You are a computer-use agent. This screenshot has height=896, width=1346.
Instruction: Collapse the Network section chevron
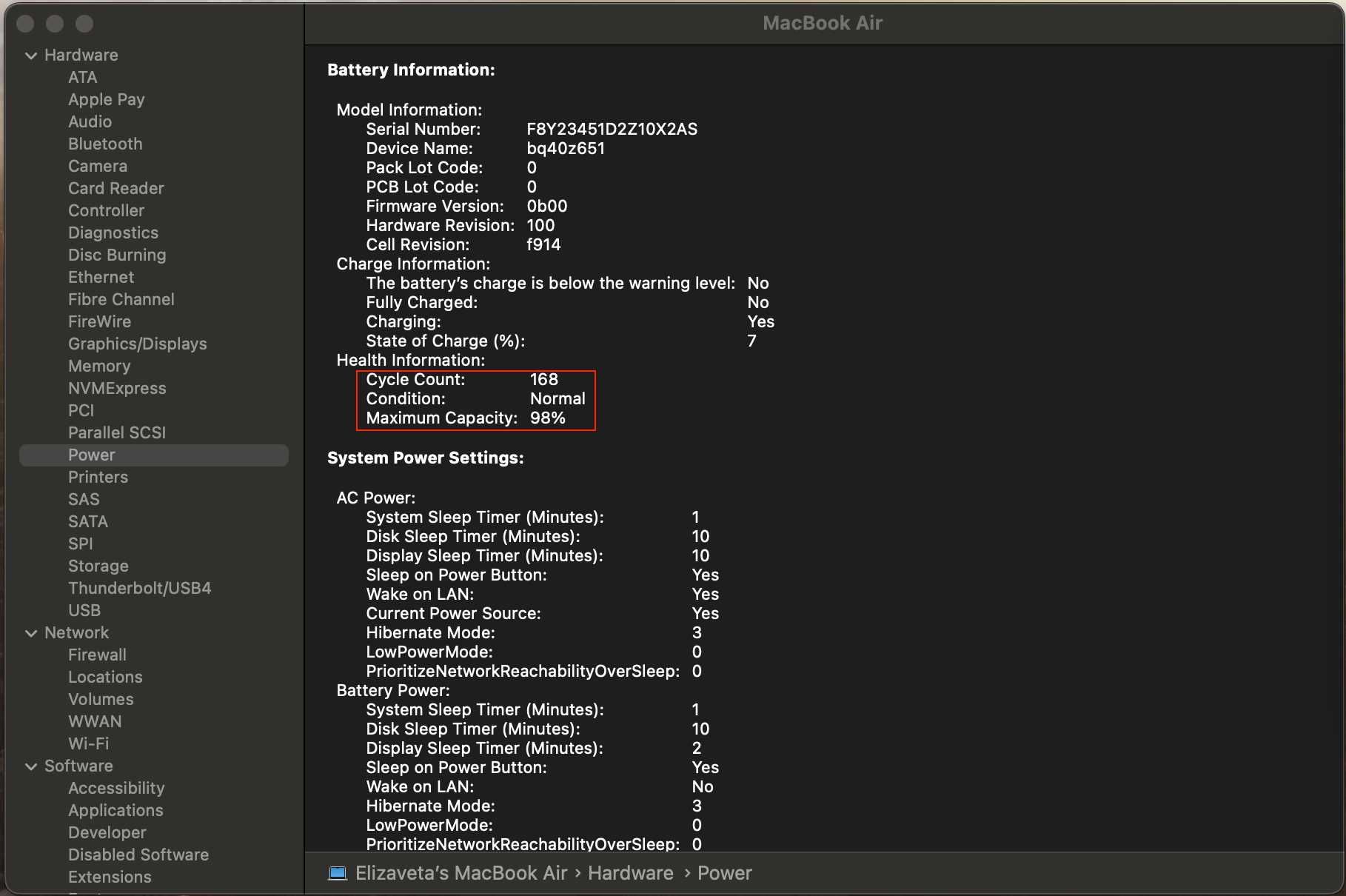[x=31, y=633]
